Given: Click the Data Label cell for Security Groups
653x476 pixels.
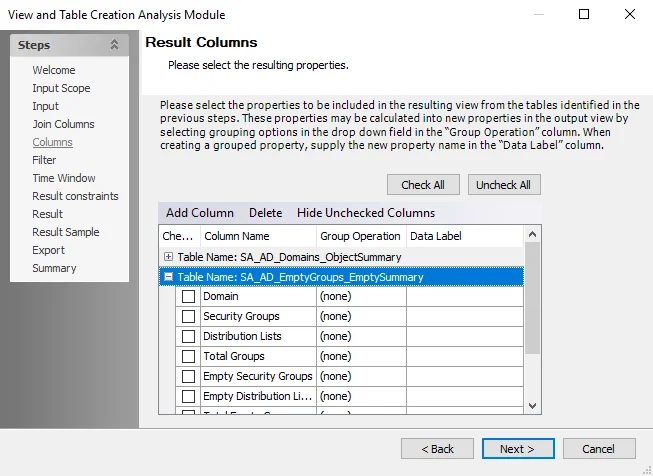Looking at the screenshot, I should [465, 317].
